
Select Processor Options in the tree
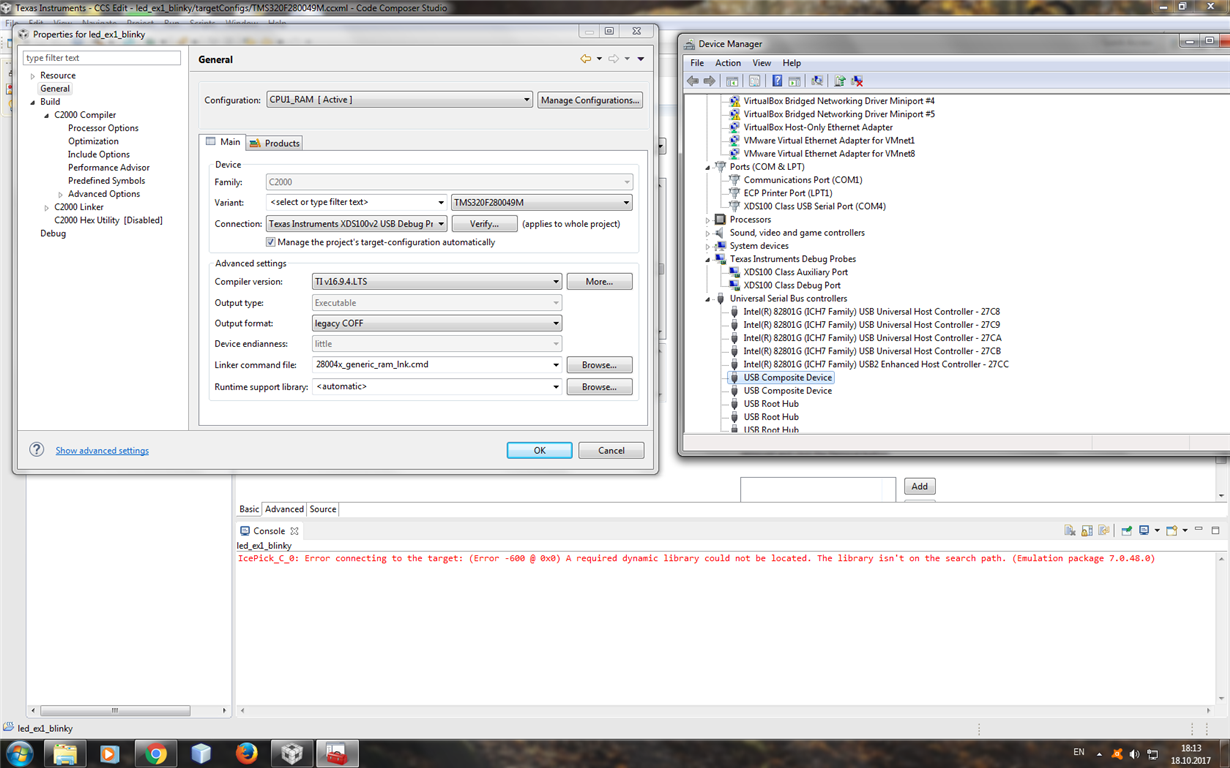coord(103,128)
